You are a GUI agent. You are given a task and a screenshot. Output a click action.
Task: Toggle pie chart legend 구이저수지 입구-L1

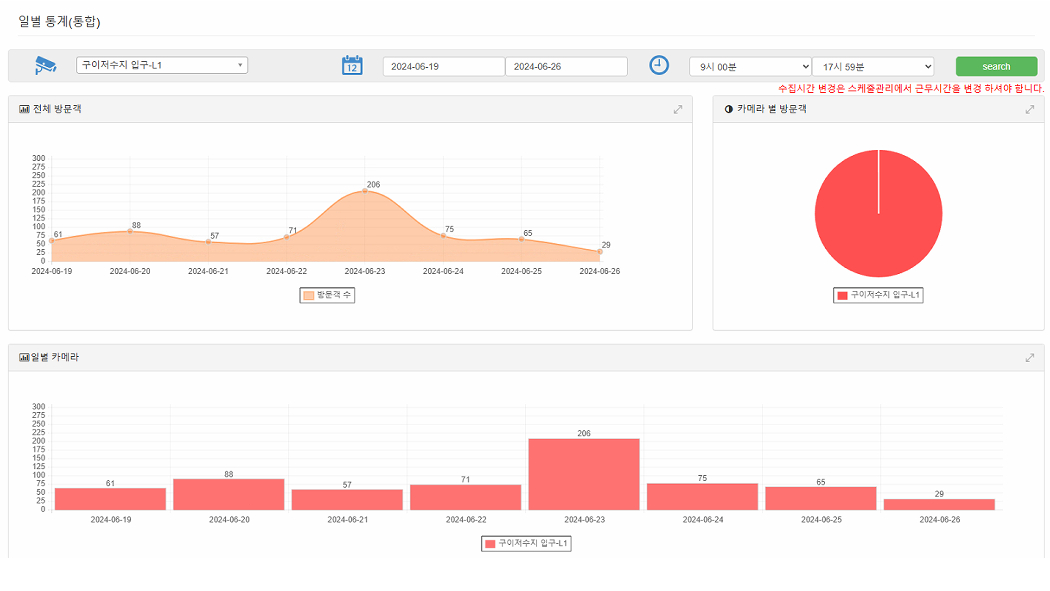coord(879,295)
